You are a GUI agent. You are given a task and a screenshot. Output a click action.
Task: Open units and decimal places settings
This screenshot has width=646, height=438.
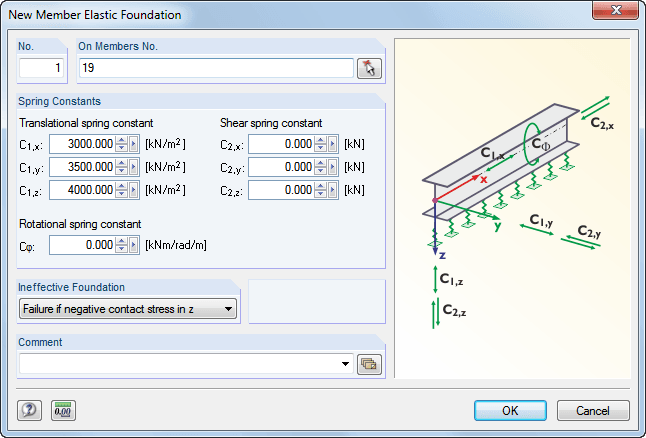tap(63, 410)
